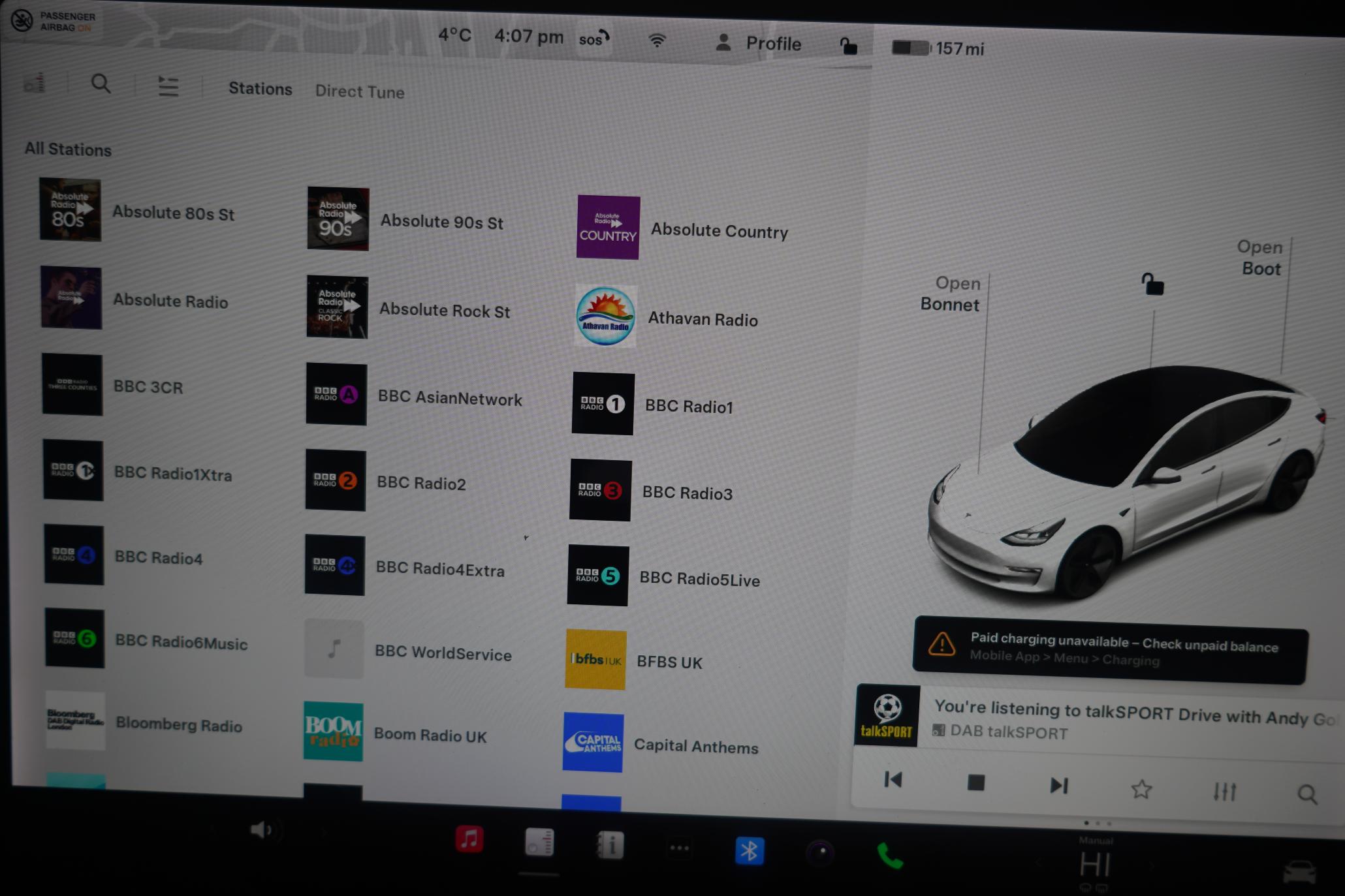Select the Stations tab
This screenshot has height=896, width=1345.
tap(257, 92)
